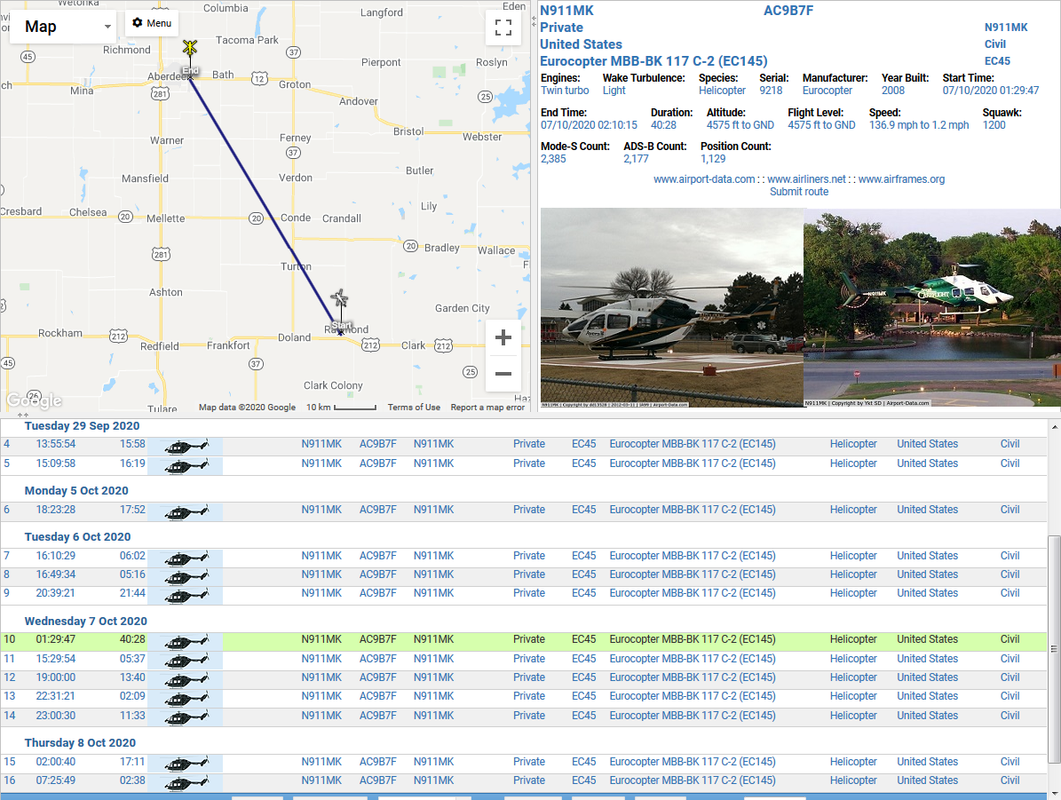Viewport: 1061px width, 800px height.
Task: Click the Eurocopter MBB-BK 117 C-2 model title
Action: (654, 61)
